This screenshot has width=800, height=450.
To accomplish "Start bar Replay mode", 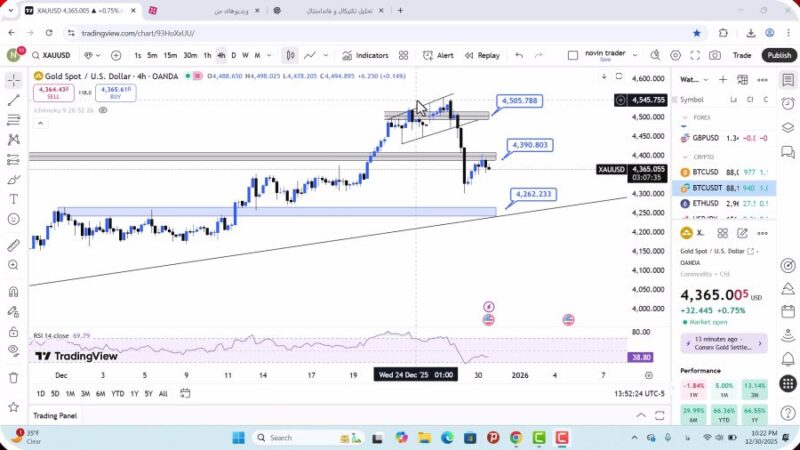I will pyautogui.click(x=482, y=56).
